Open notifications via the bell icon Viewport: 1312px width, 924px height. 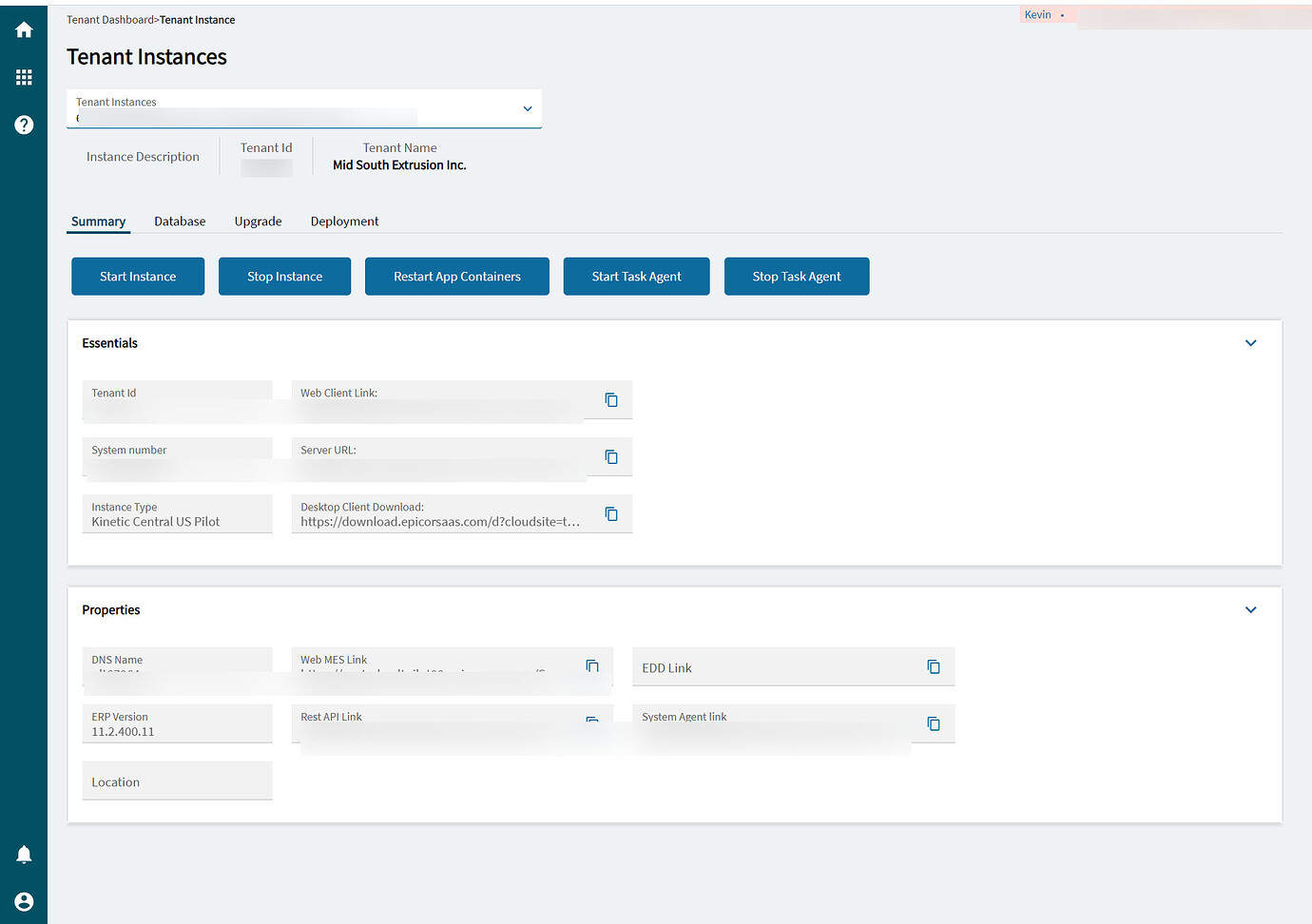(24, 854)
